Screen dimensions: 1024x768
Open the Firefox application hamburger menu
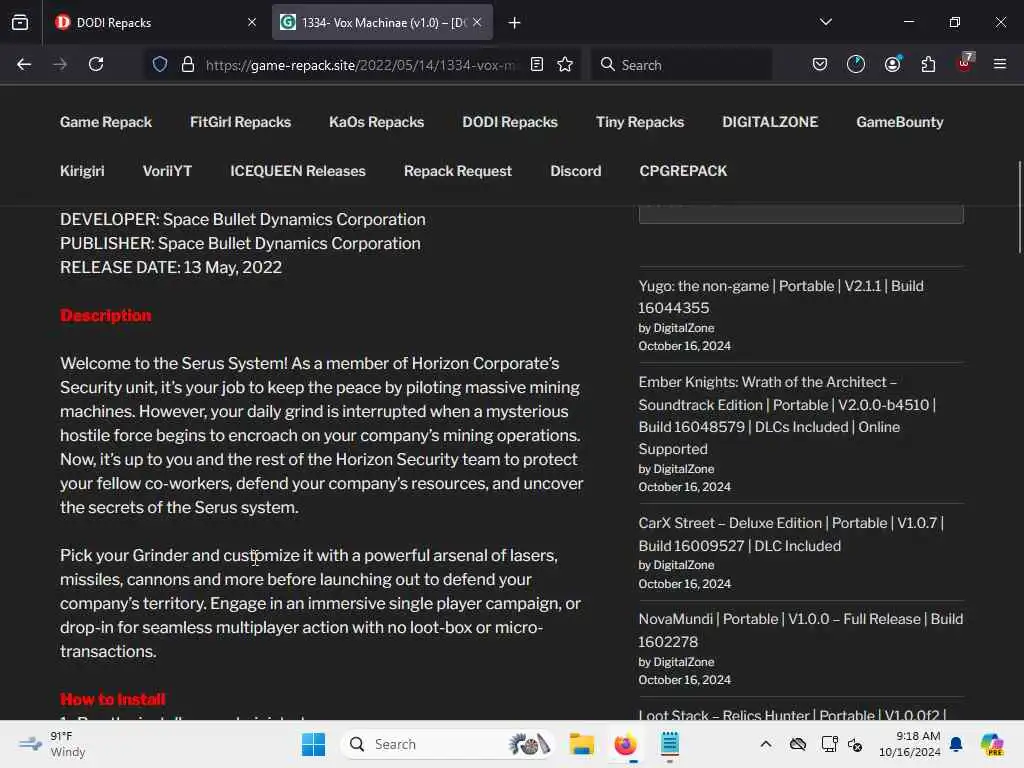(x=1000, y=64)
